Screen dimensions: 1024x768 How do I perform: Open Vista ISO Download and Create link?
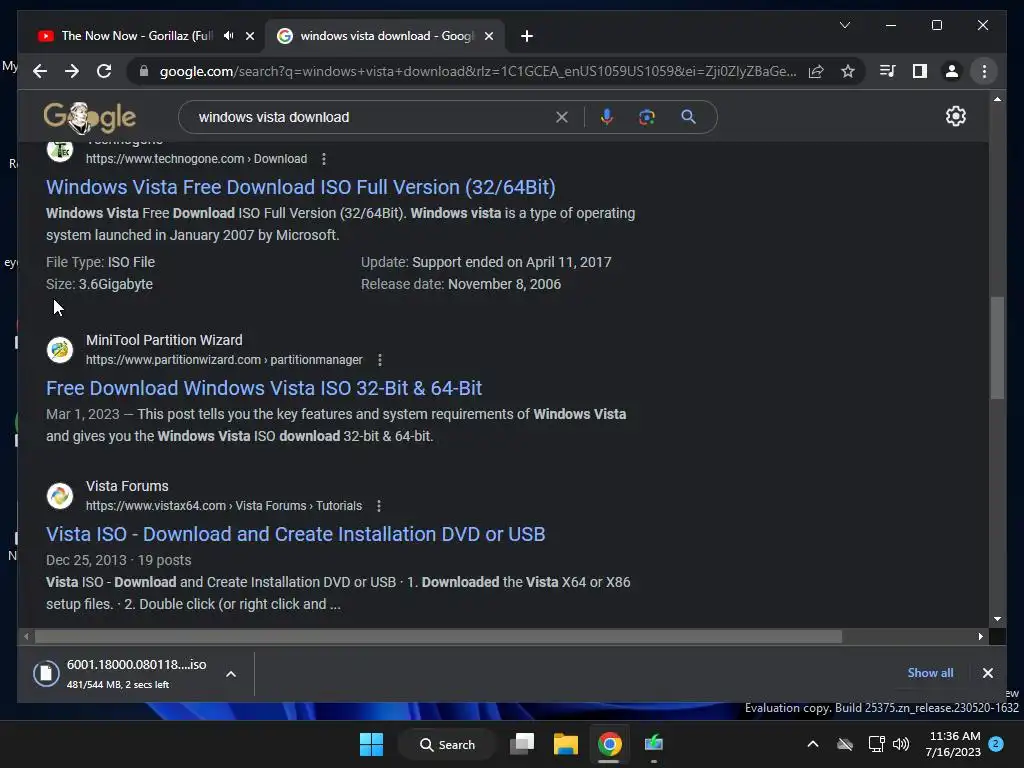[x=295, y=534]
